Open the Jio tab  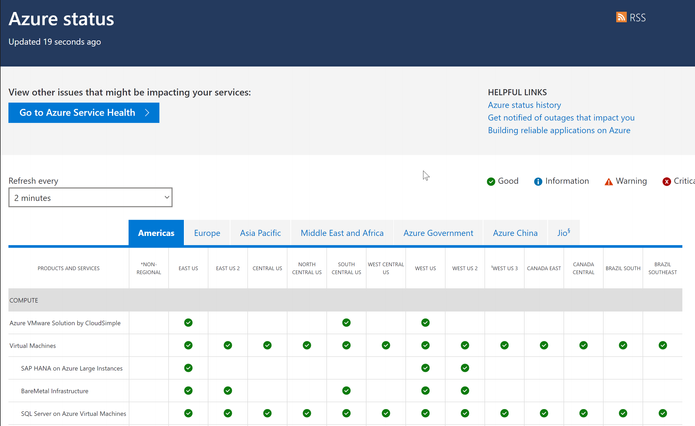coord(564,233)
